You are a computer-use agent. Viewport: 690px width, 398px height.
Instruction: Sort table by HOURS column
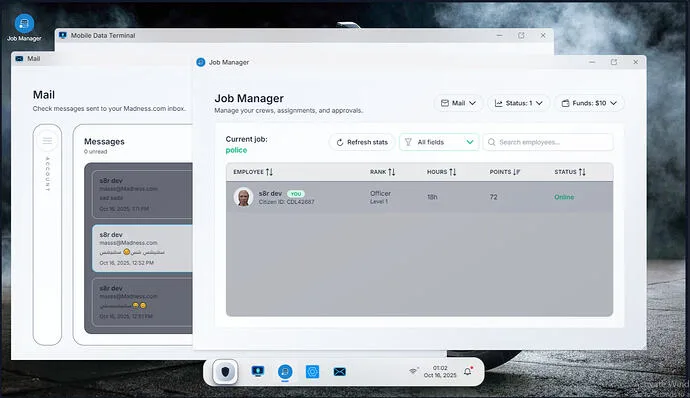point(441,172)
